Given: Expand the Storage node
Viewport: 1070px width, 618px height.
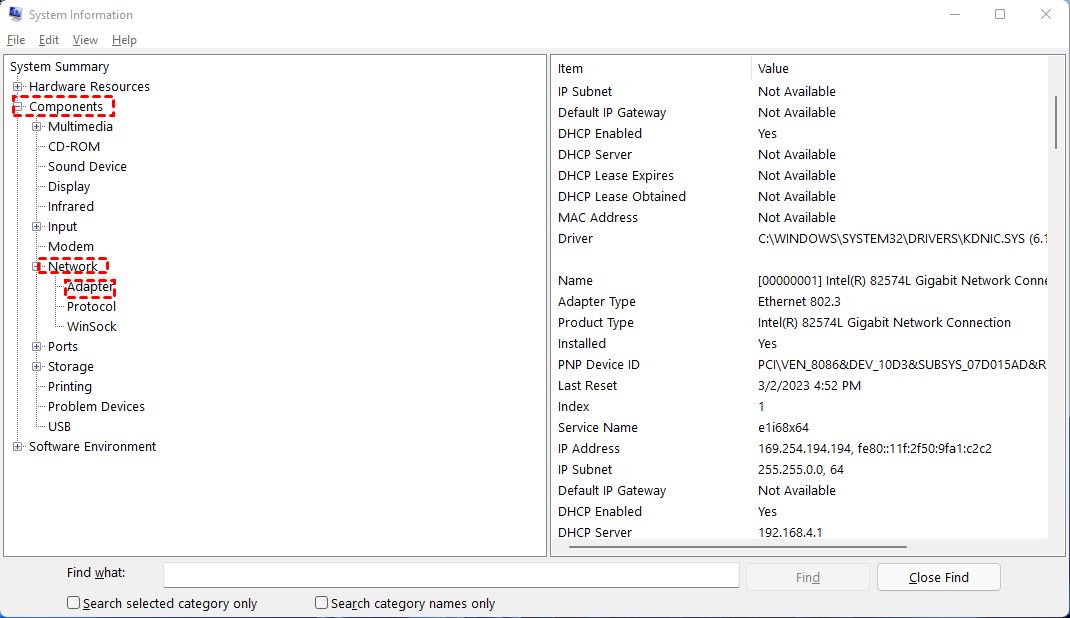Looking at the screenshot, I should coord(37,366).
